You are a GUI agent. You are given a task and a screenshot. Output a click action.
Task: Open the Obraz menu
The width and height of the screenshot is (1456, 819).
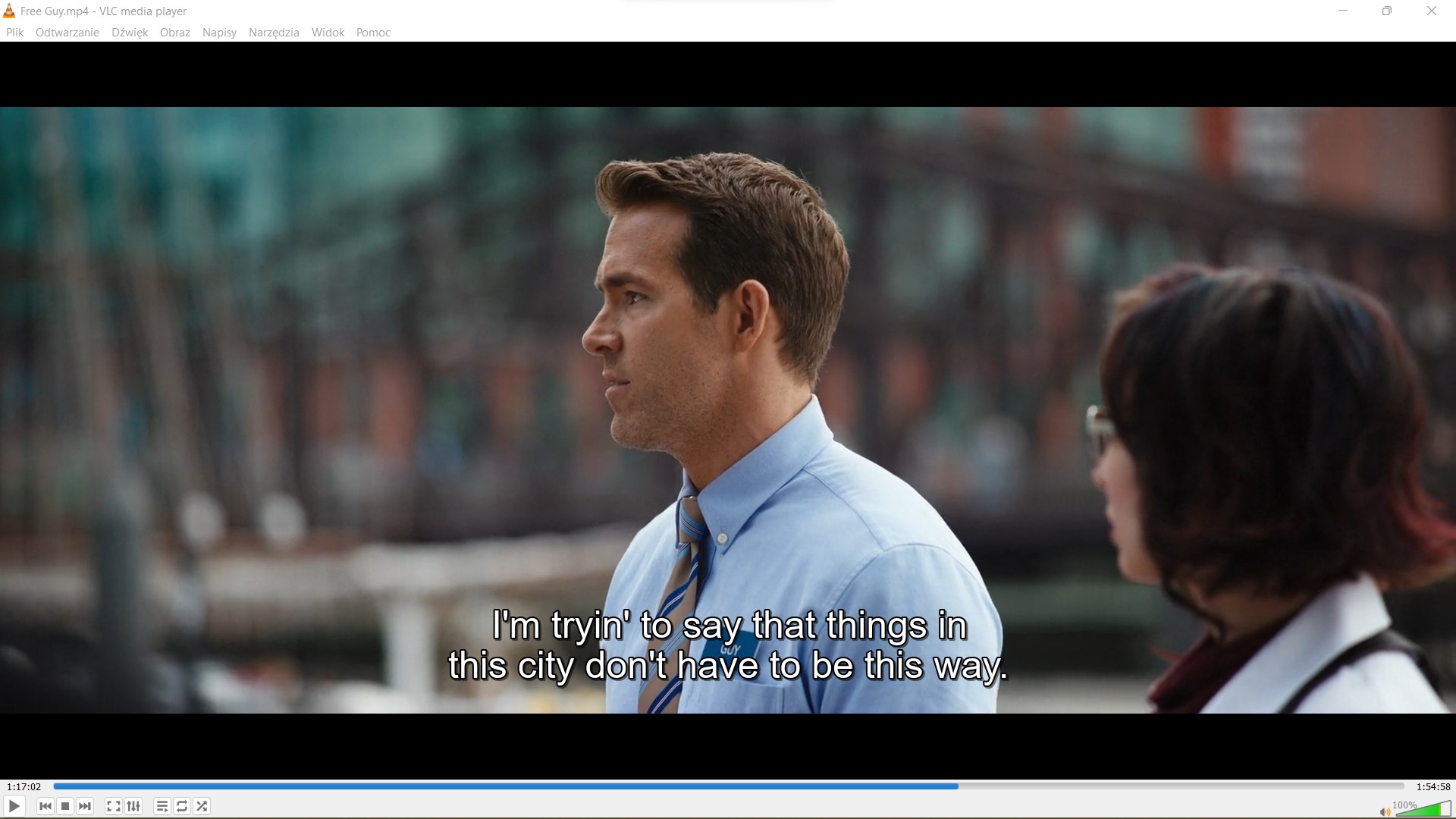[175, 33]
